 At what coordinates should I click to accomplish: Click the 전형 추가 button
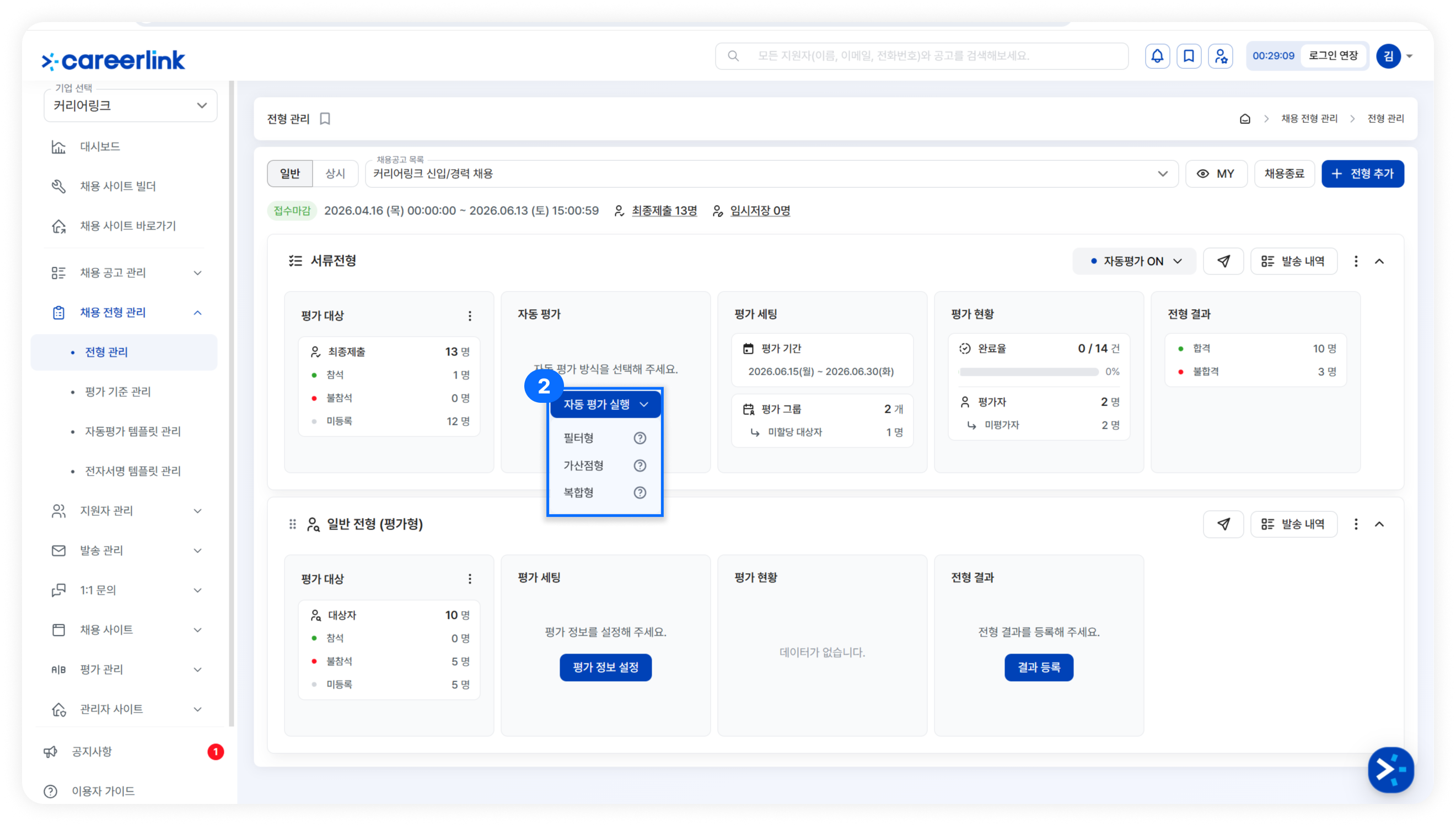pos(1362,174)
